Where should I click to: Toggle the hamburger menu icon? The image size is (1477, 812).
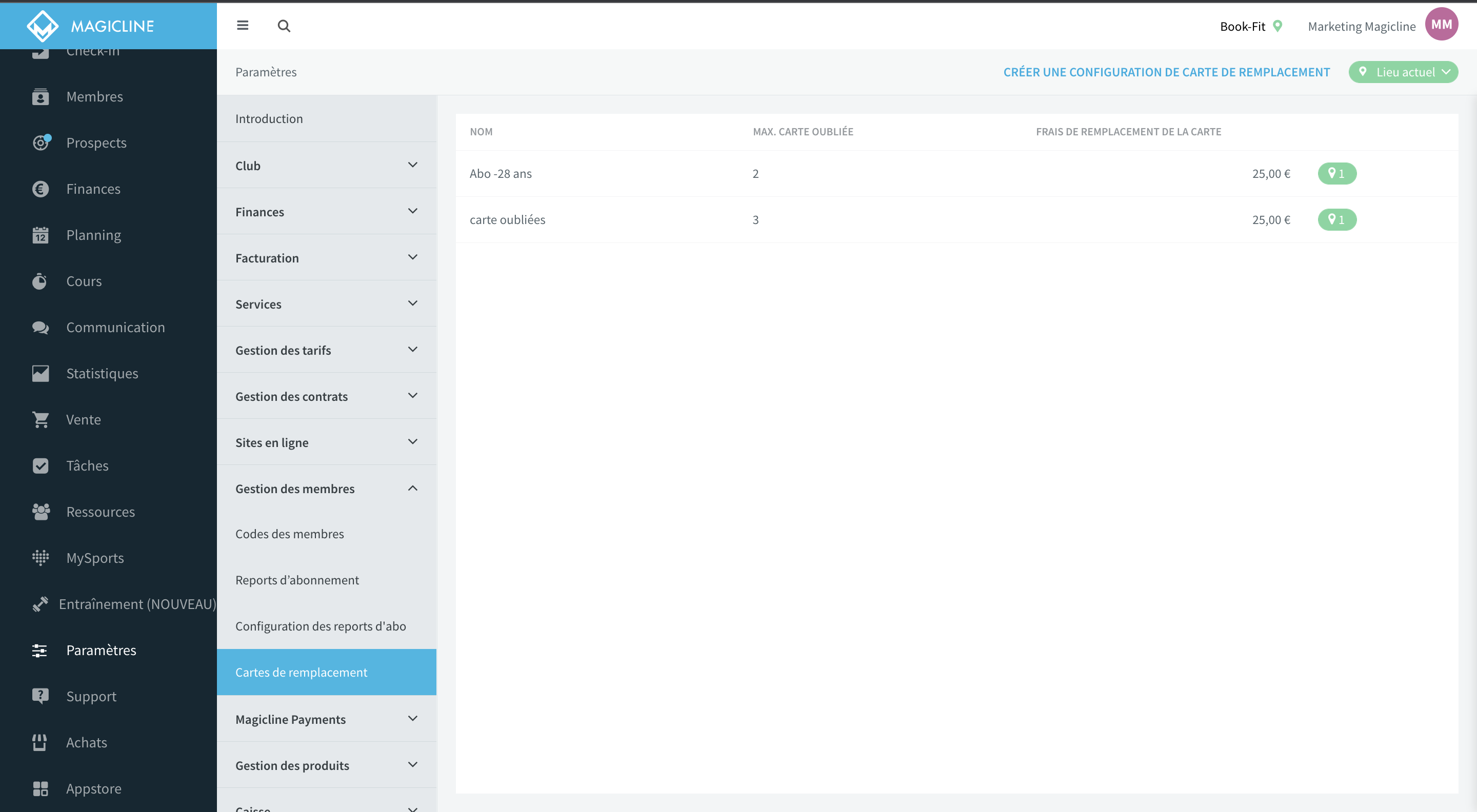tap(243, 25)
